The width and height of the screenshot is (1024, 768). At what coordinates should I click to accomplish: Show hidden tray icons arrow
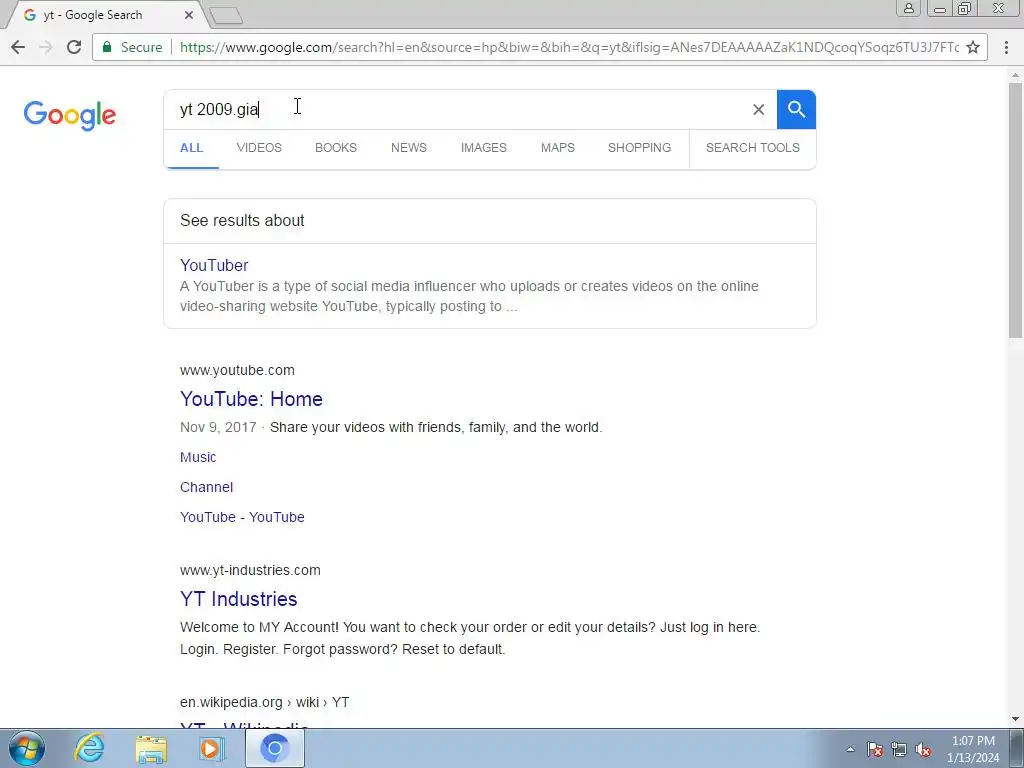pyautogui.click(x=850, y=749)
